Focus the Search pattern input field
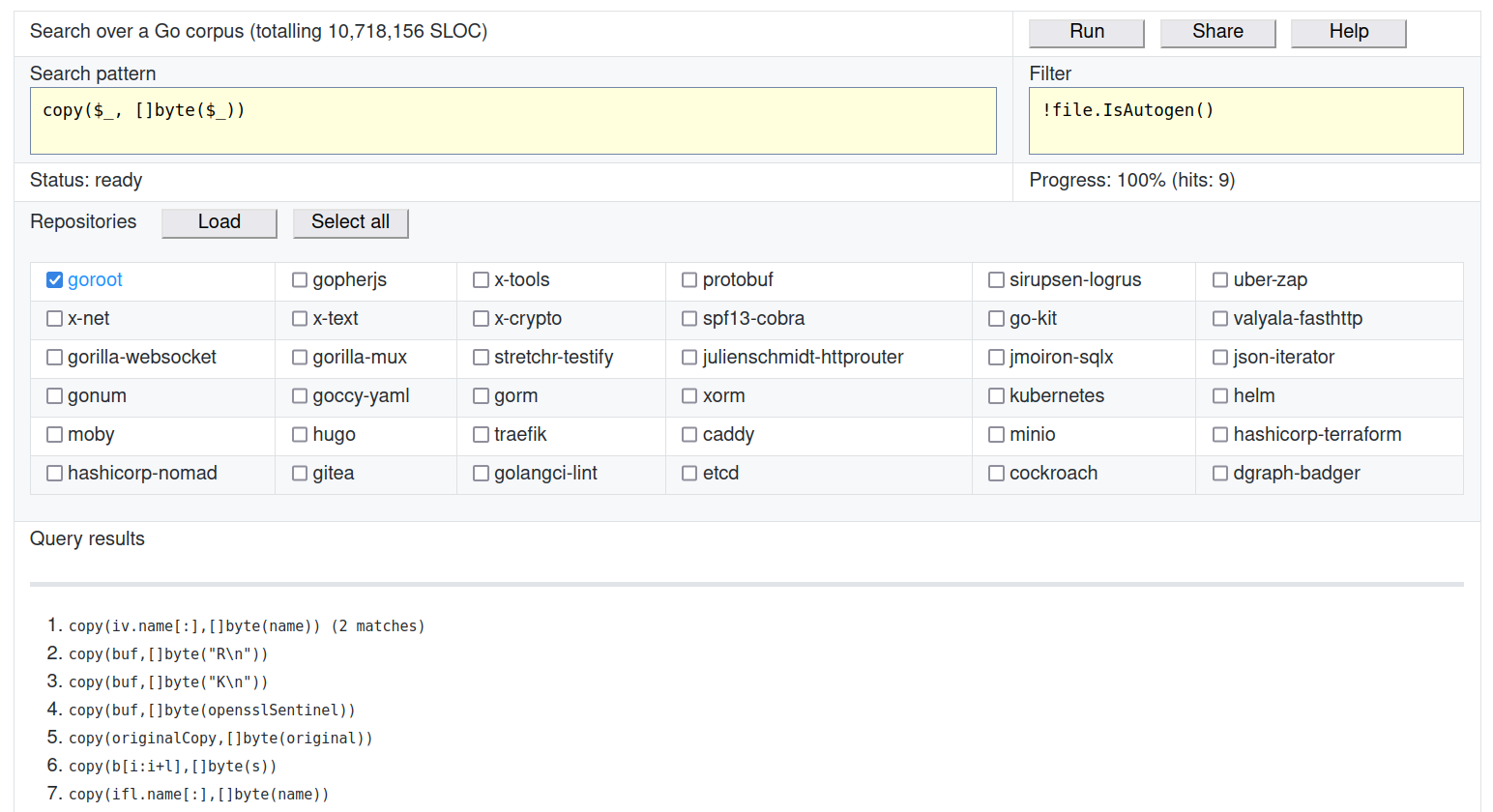This screenshot has height=812, width=1493. point(512,121)
